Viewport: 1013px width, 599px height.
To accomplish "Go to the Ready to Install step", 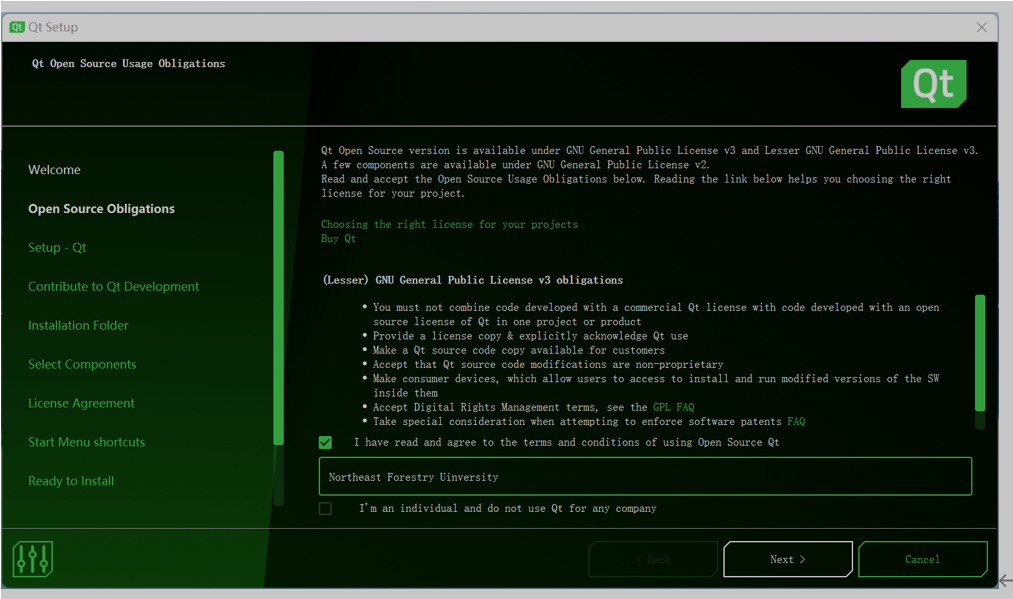I will [71, 481].
